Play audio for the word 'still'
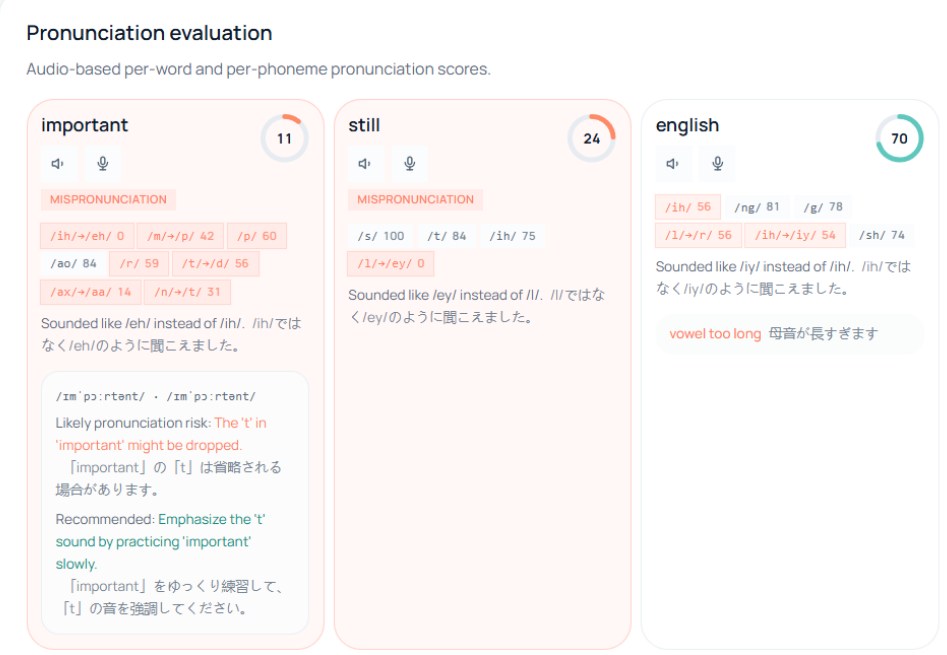This screenshot has height=655, width=947. 365,164
